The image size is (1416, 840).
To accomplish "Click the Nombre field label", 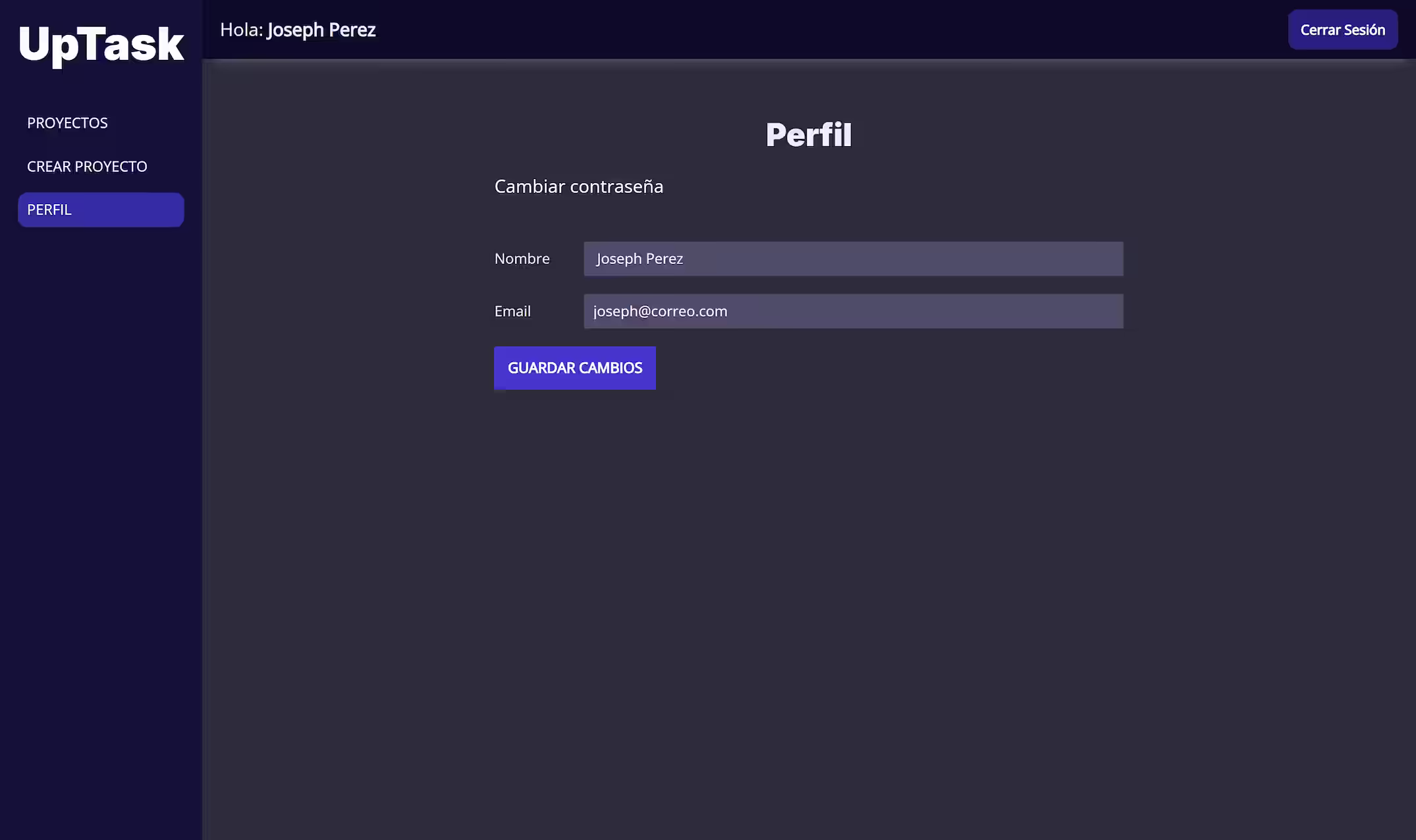I will click(522, 259).
